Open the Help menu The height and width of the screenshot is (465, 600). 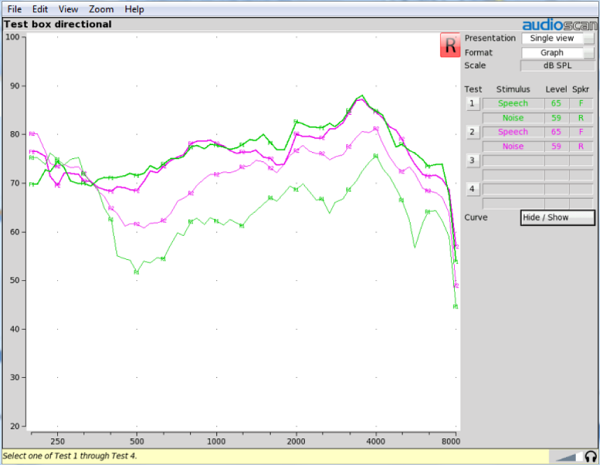134,9
